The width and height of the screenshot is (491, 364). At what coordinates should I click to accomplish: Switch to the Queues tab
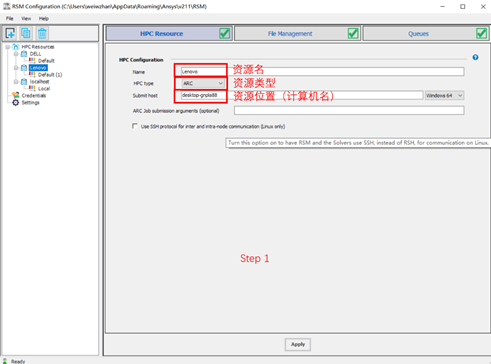point(425,33)
